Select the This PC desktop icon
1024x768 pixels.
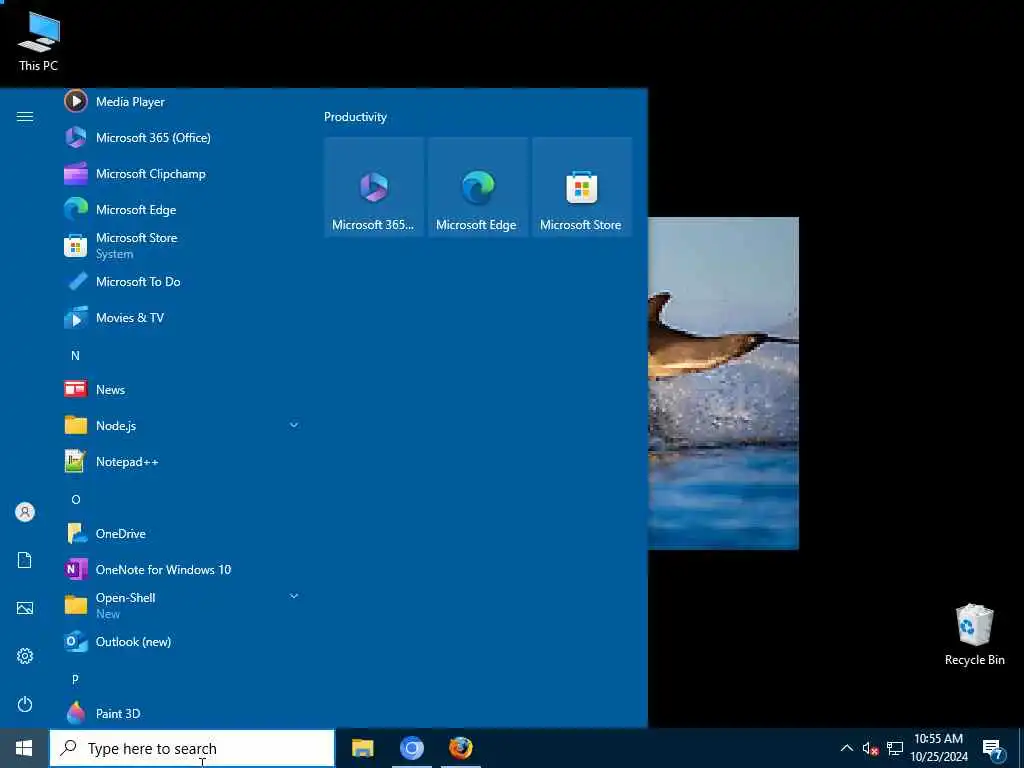[39, 42]
